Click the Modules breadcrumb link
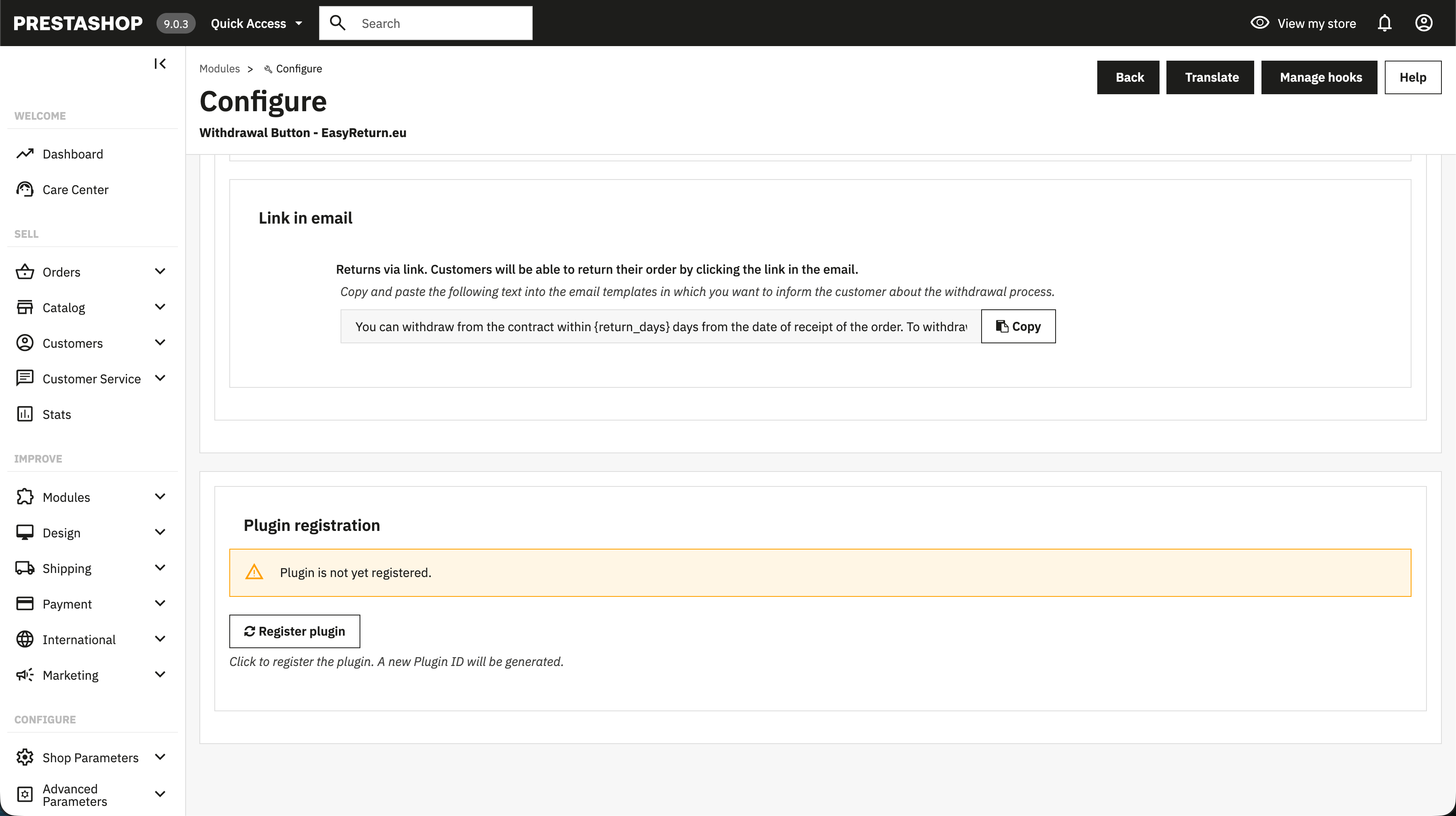The width and height of the screenshot is (1456, 816). coord(219,68)
